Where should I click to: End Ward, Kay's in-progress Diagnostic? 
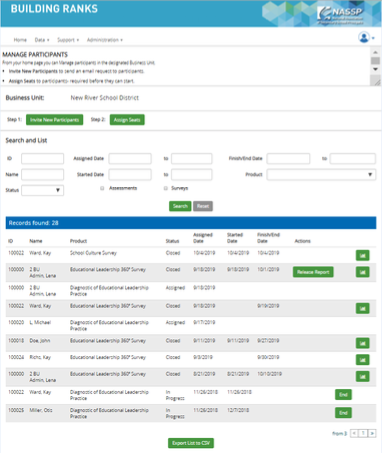343,395
